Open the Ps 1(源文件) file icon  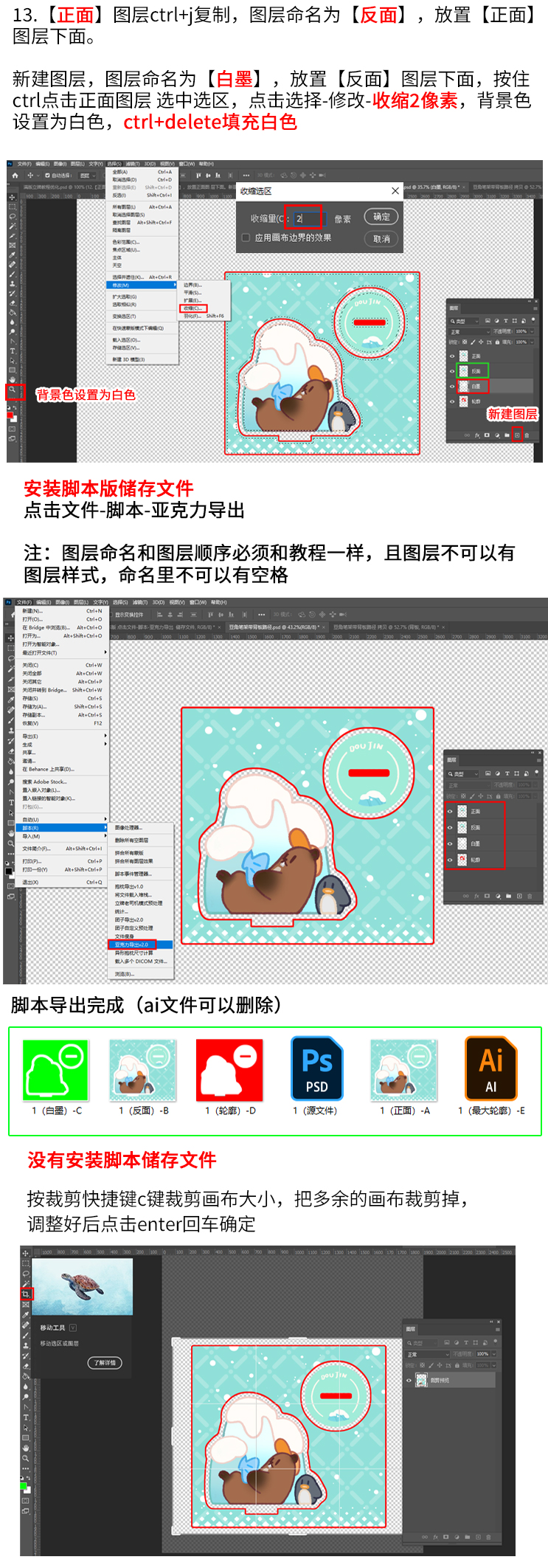point(317,1068)
